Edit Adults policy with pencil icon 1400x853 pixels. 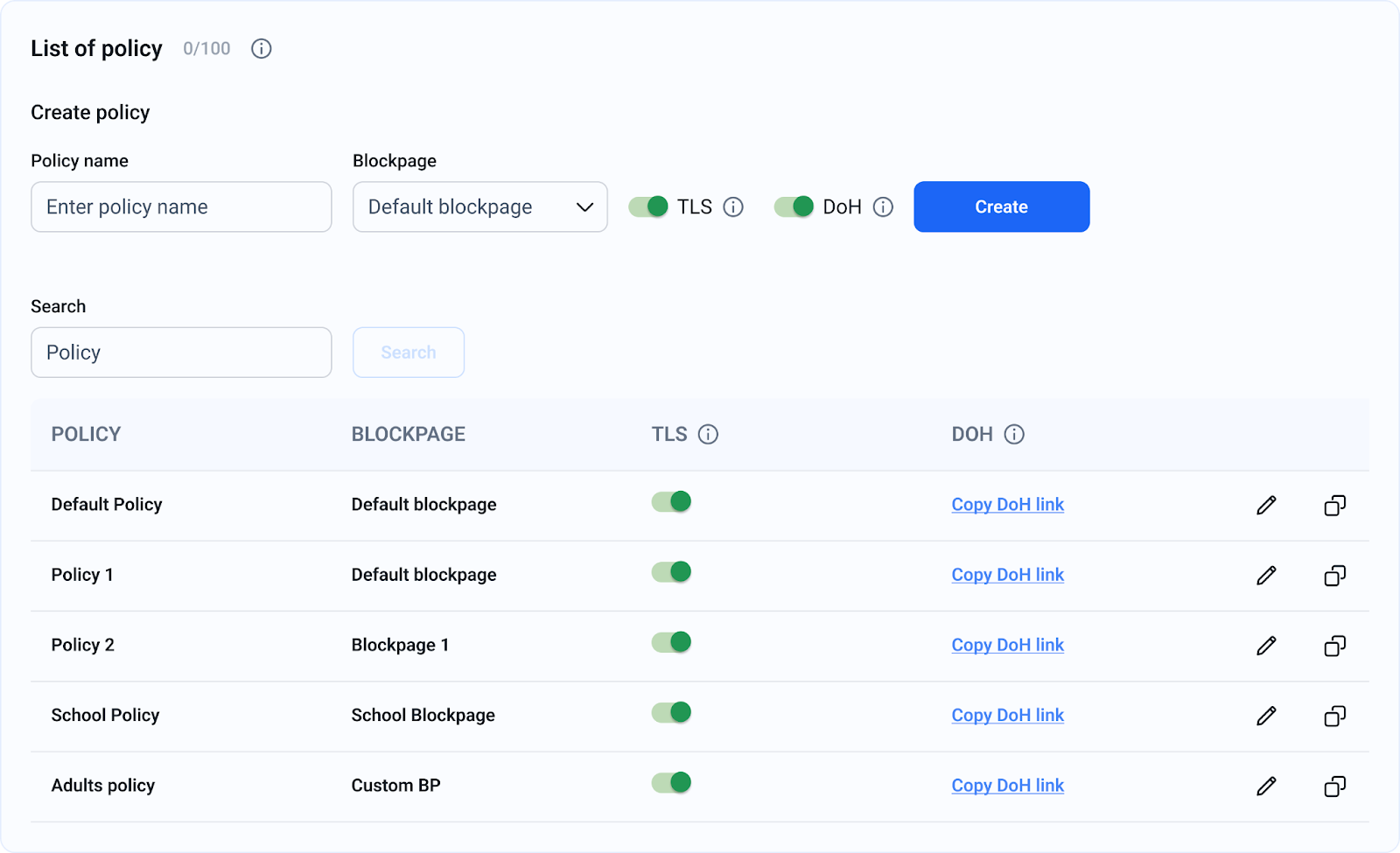1266,787
